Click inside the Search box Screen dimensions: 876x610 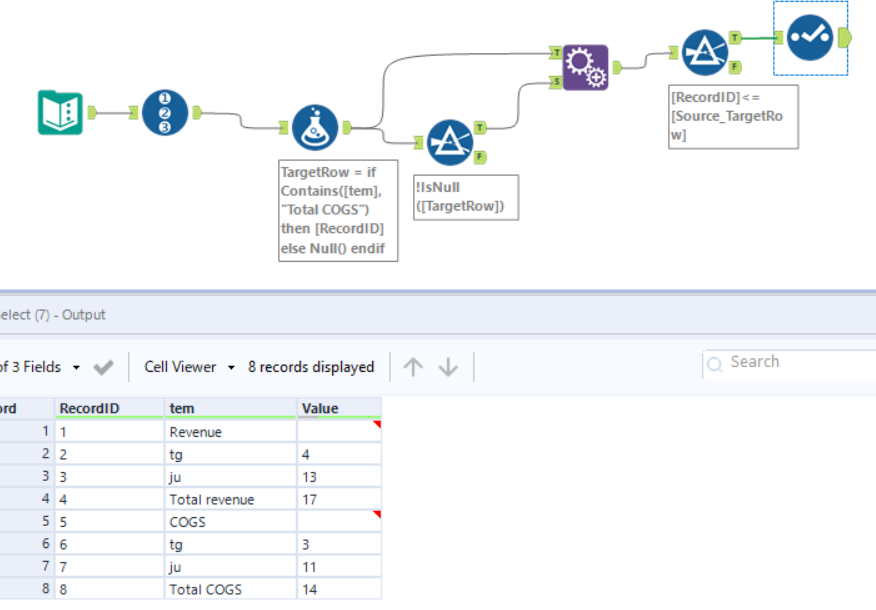pos(780,361)
